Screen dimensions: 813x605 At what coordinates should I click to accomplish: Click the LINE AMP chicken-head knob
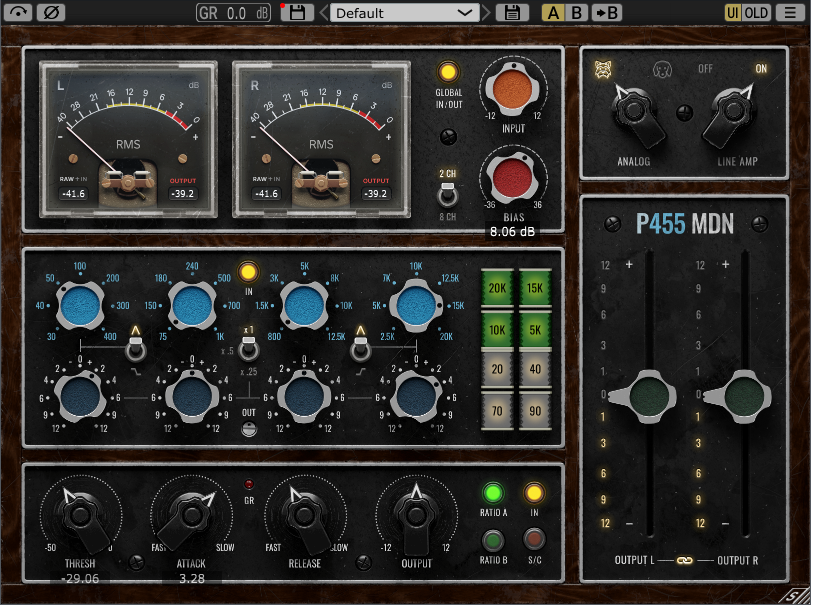[733, 111]
